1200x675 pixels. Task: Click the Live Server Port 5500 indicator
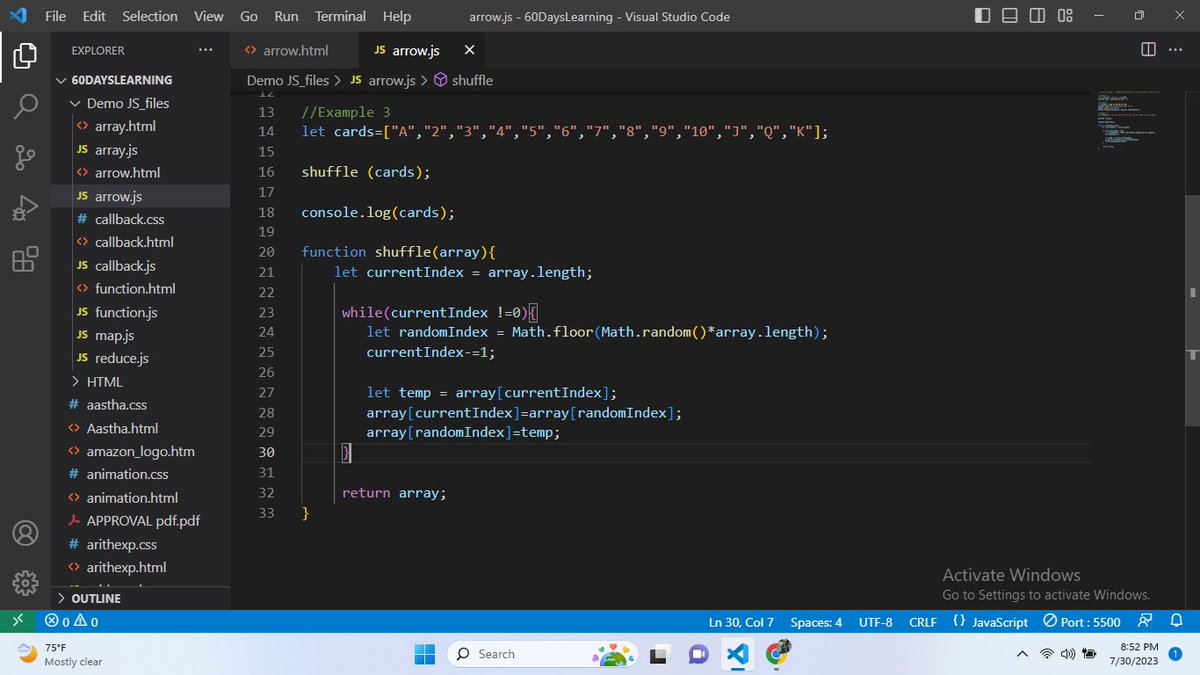pos(1081,622)
